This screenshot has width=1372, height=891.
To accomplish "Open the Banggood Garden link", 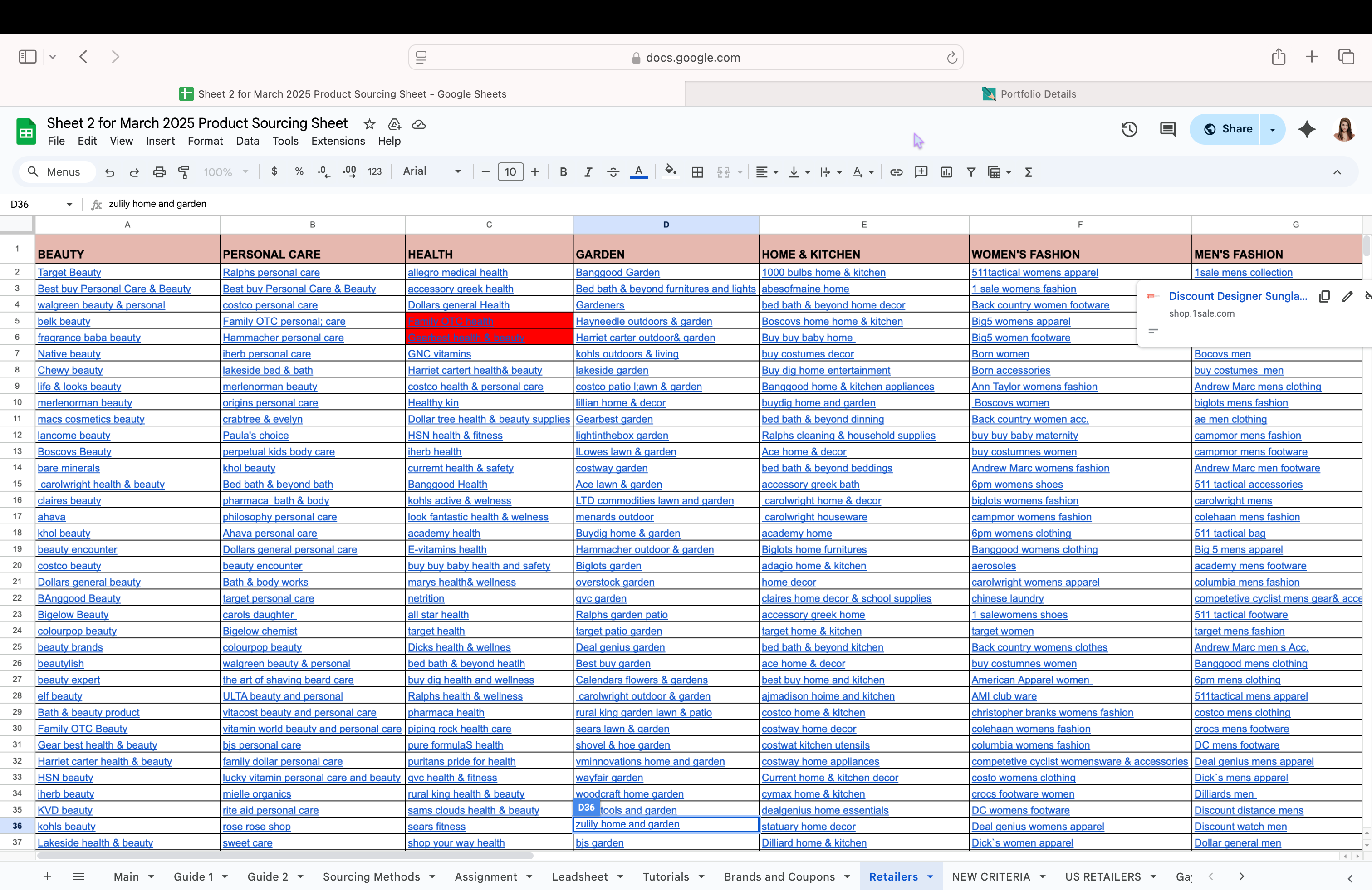I will click(x=617, y=273).
